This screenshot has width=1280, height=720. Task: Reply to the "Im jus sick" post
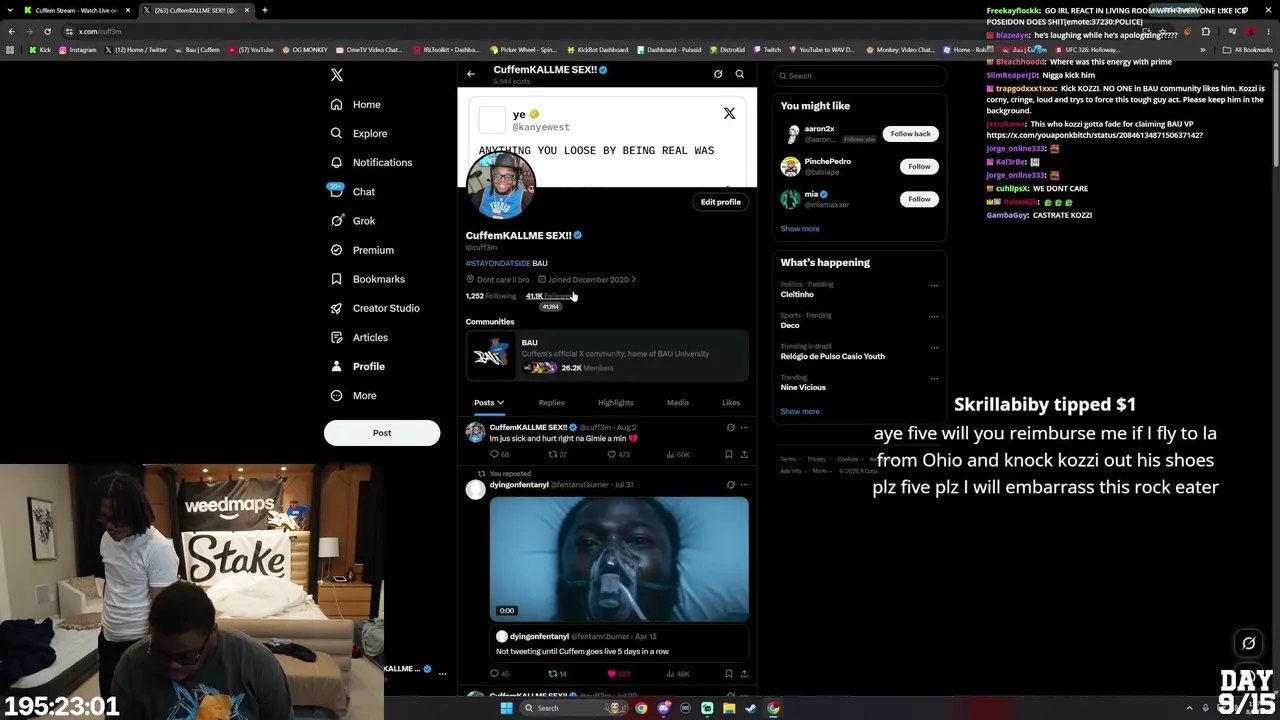[494, 454]
